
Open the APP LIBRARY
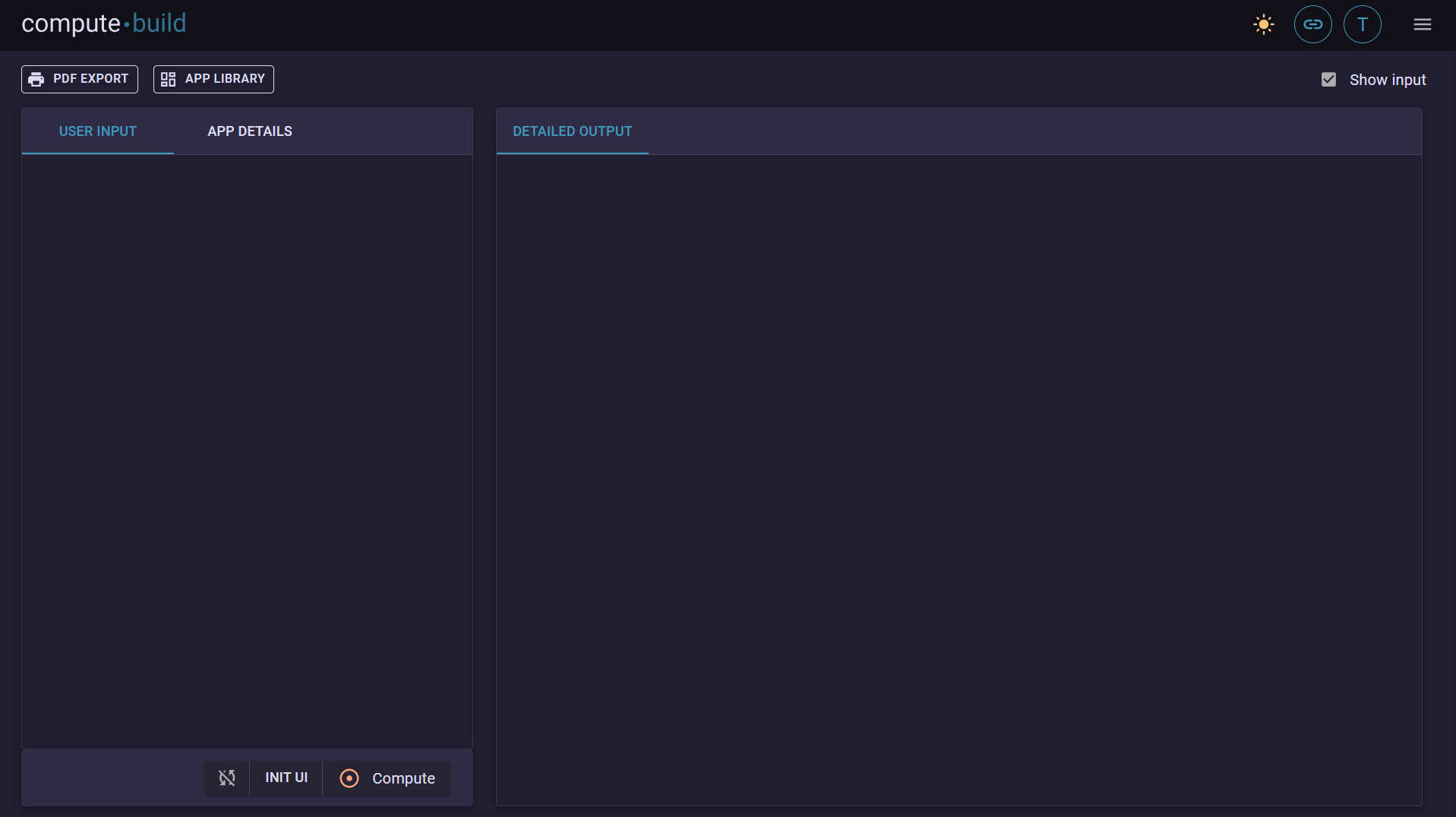point(213,78)
